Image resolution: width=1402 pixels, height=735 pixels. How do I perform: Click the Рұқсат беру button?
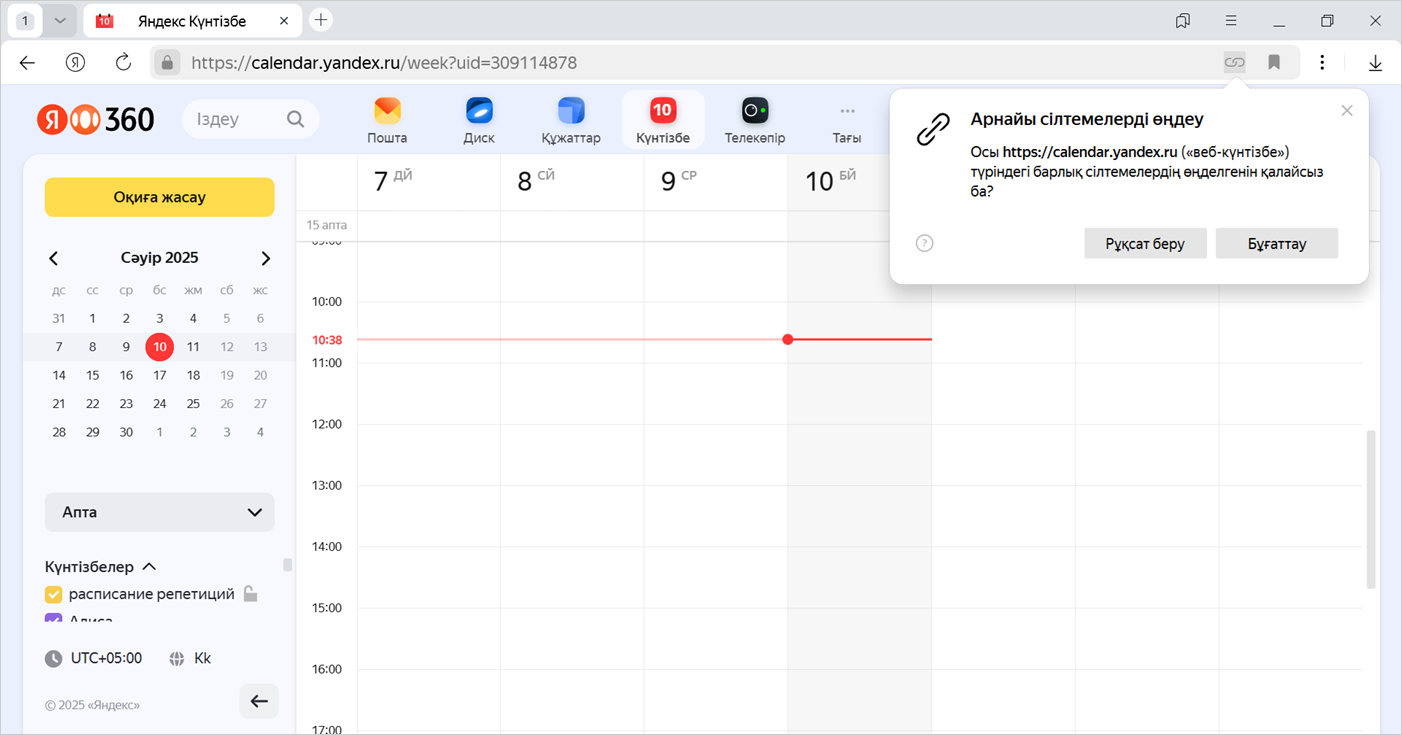pos(1145,243)
